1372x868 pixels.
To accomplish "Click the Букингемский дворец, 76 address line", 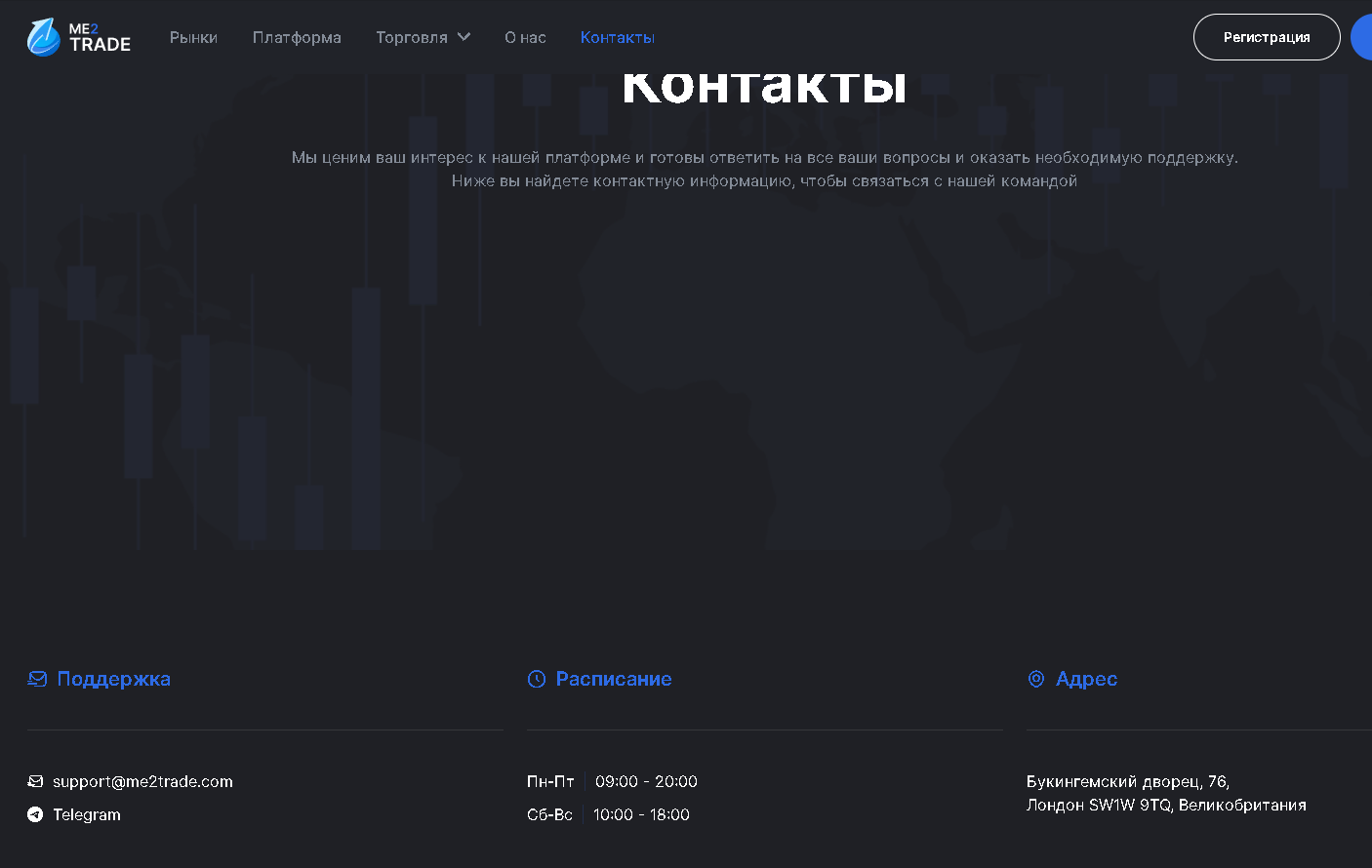I will [x=1128, y=781].
